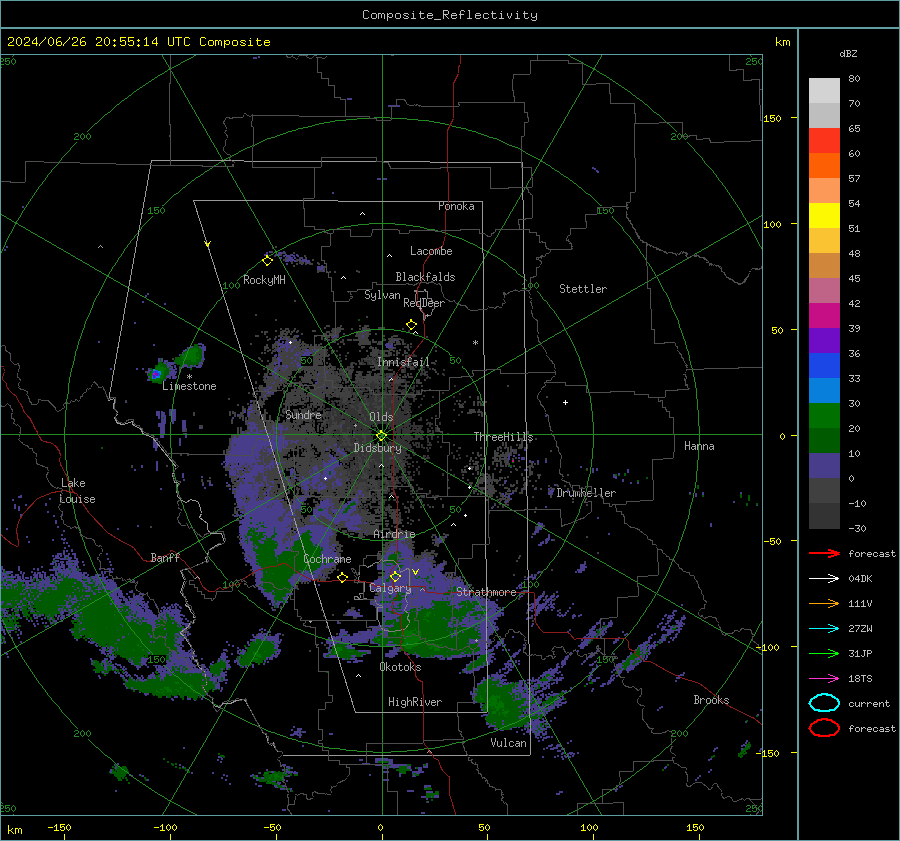Click the Sundre town label
900x841 pixels.
pyautogui.click(x=304, y=414)
